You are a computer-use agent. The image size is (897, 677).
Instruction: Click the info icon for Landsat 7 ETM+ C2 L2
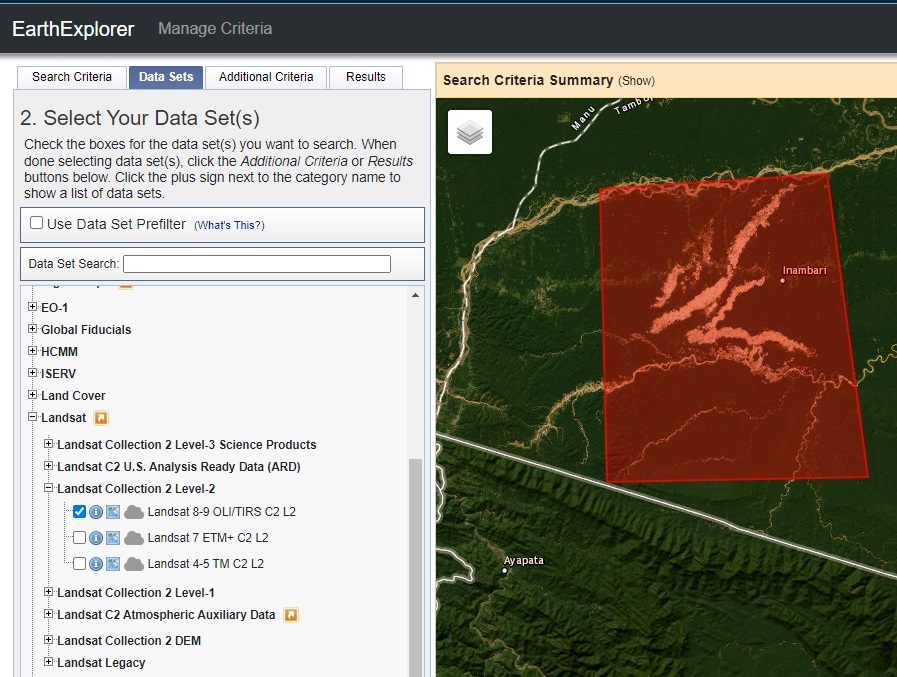click(x=96, y=538)
